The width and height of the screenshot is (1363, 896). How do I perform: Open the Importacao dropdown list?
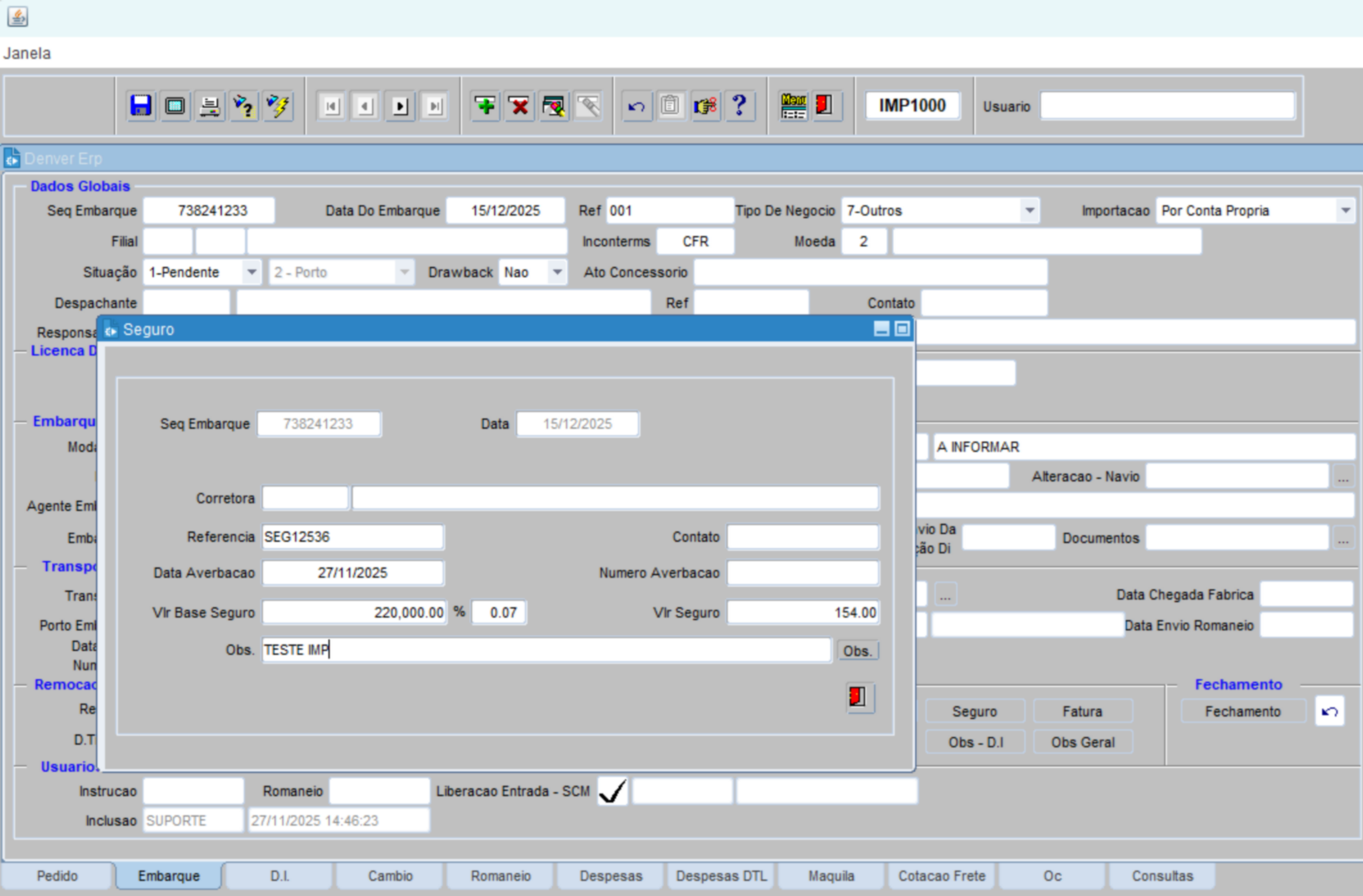(x=1345, y=211)
